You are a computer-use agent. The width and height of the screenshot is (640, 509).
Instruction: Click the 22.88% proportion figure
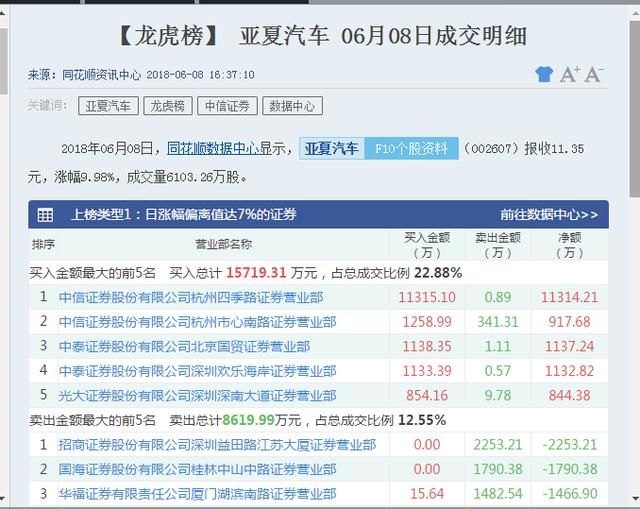tap(438, 273)
